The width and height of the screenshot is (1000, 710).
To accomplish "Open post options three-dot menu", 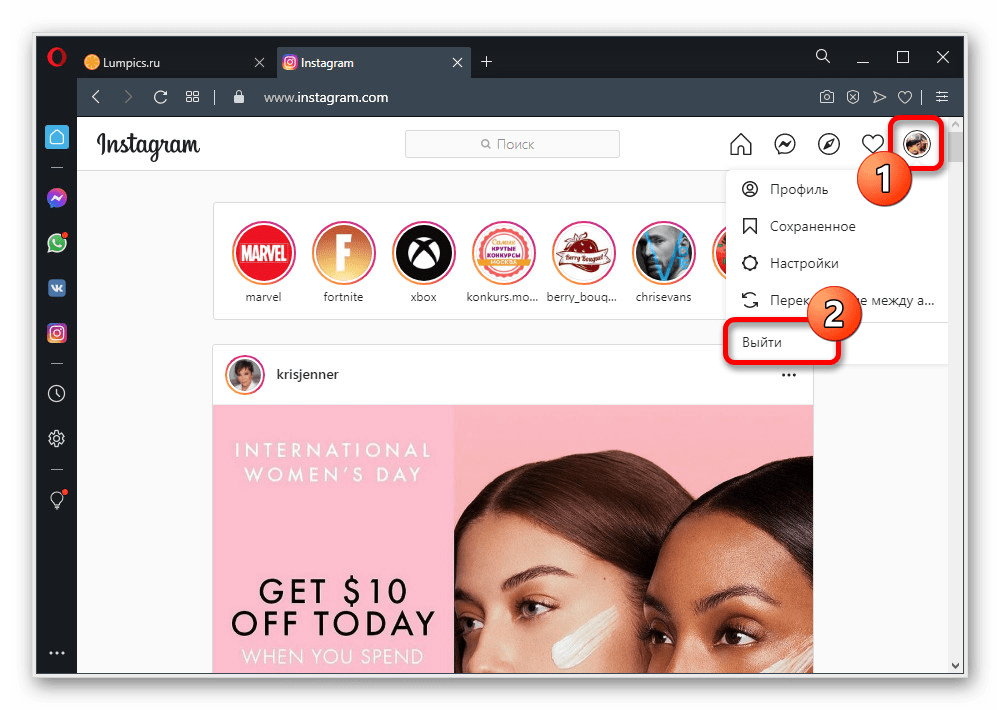I will 789,375.
